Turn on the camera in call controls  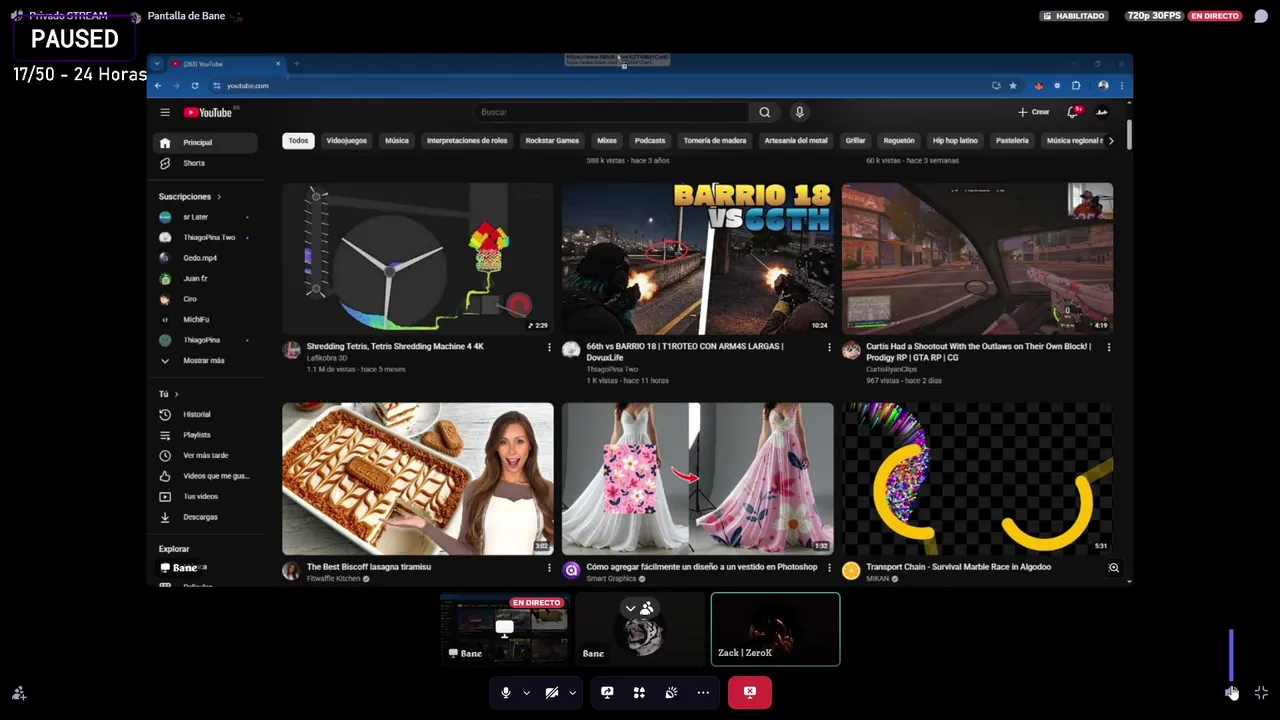coord(552,692)
